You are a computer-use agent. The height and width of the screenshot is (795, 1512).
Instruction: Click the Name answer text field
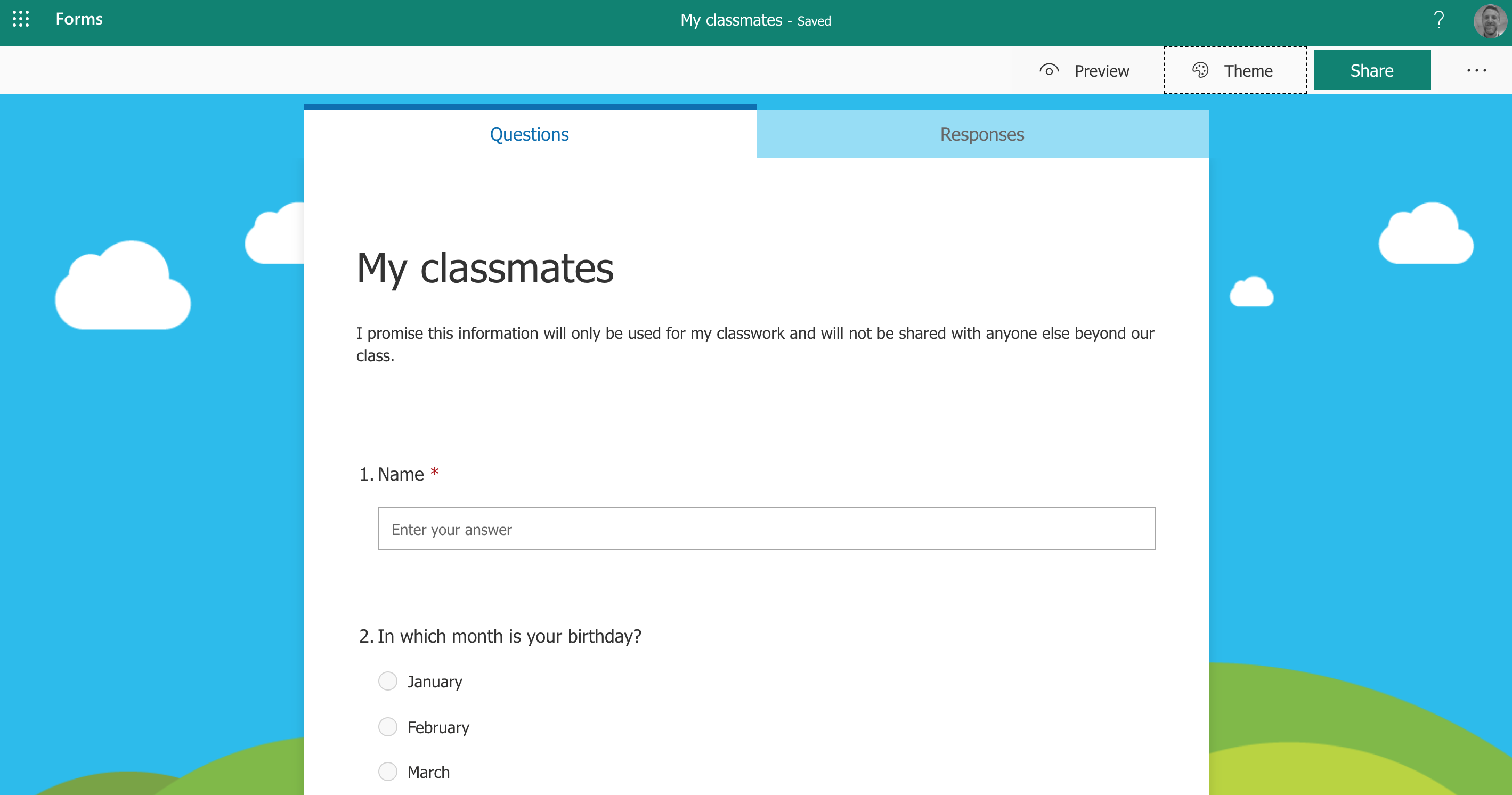[767, 529]
